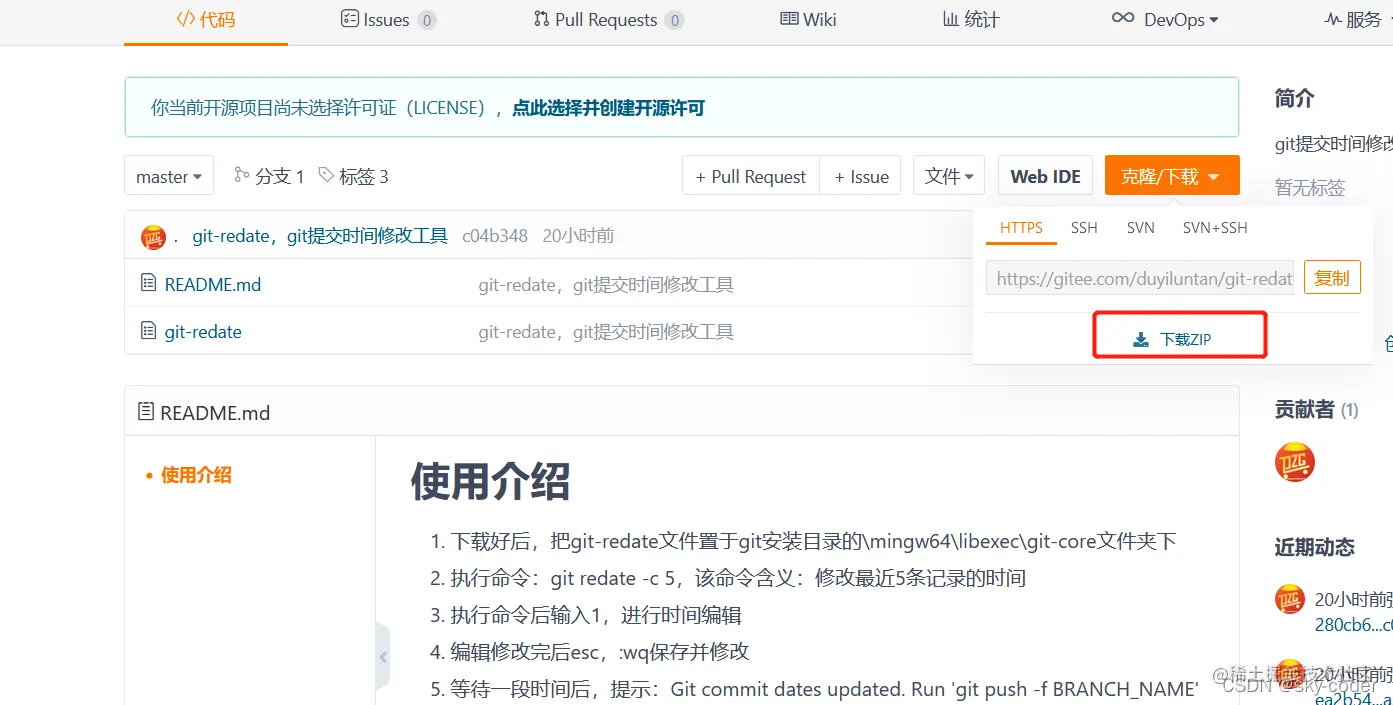This screenshot has height=705, width=1393.
Task: Click the 统计 bar chart icon
Action: coord(950,19)
